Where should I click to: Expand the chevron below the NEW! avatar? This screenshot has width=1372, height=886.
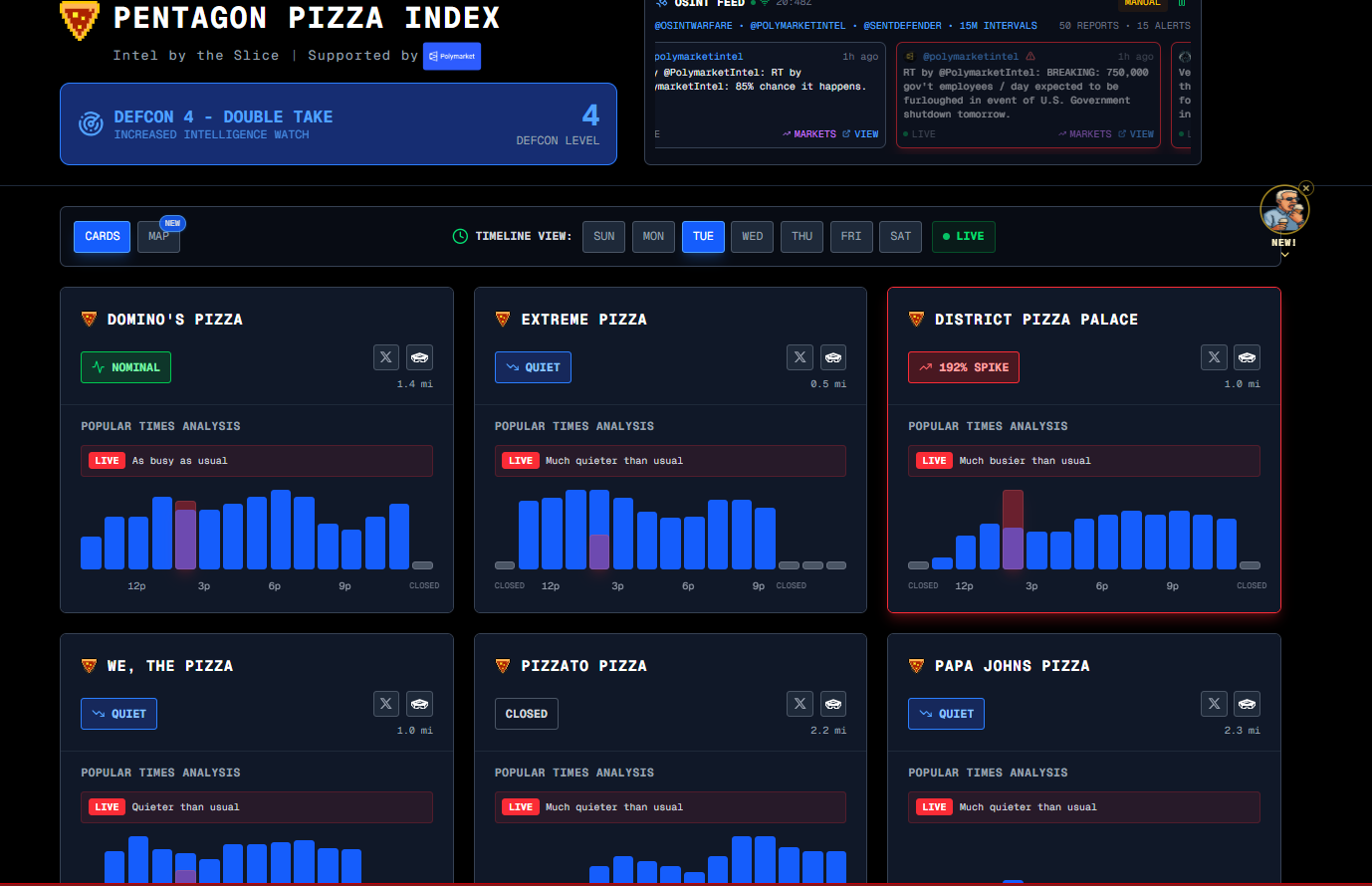[x=1284, y=255]
